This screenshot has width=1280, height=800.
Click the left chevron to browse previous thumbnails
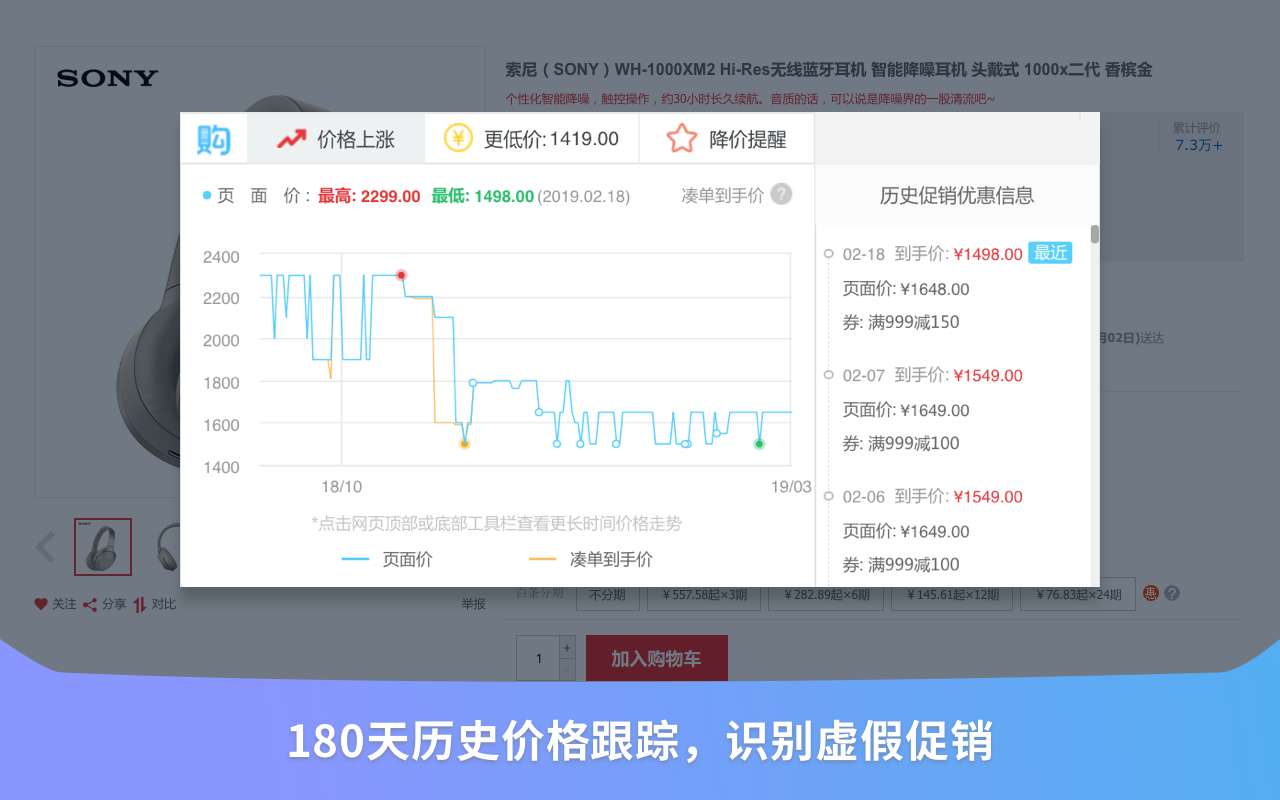(46, 547)
